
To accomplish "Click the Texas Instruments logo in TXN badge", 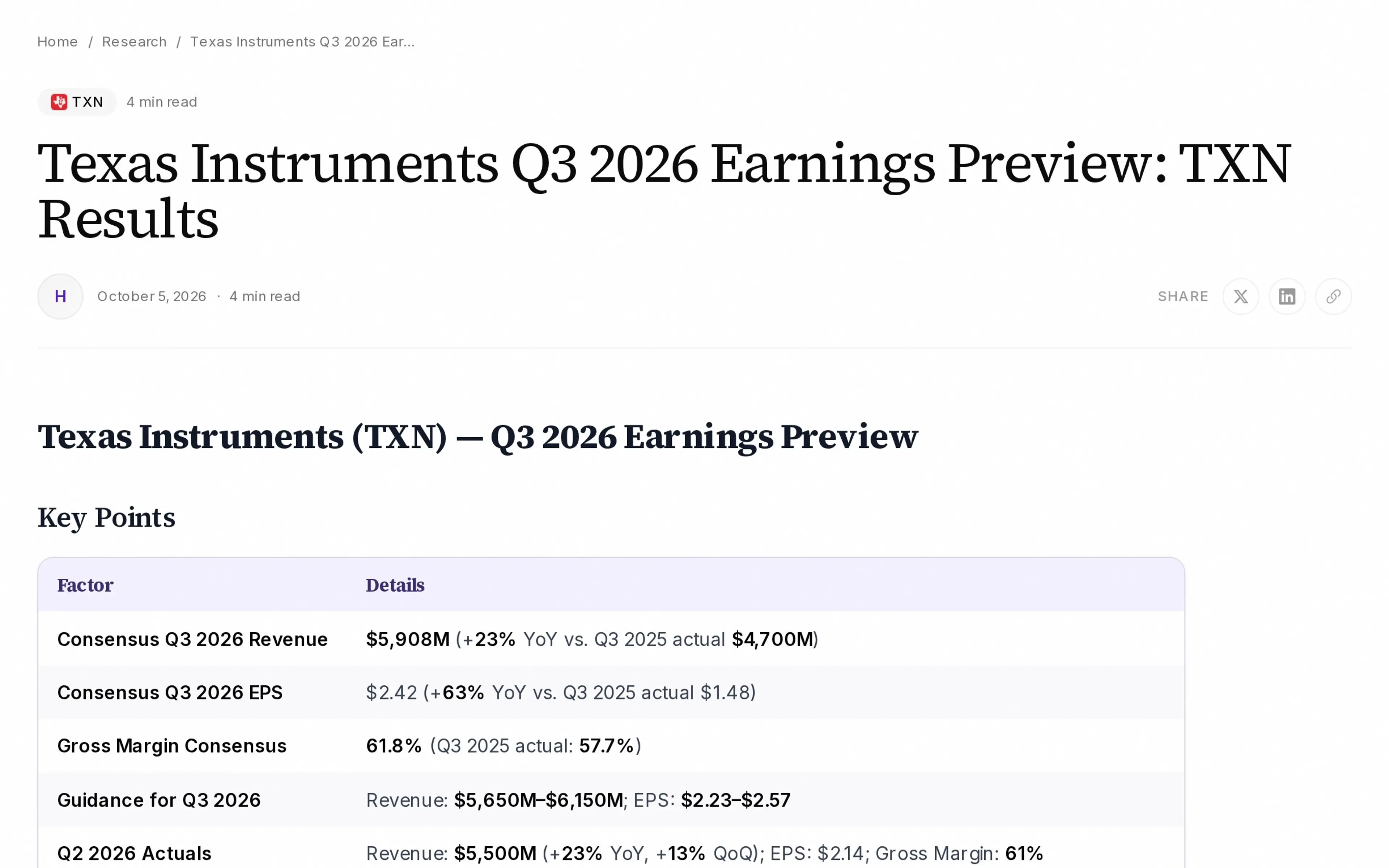I will (59, 102).
